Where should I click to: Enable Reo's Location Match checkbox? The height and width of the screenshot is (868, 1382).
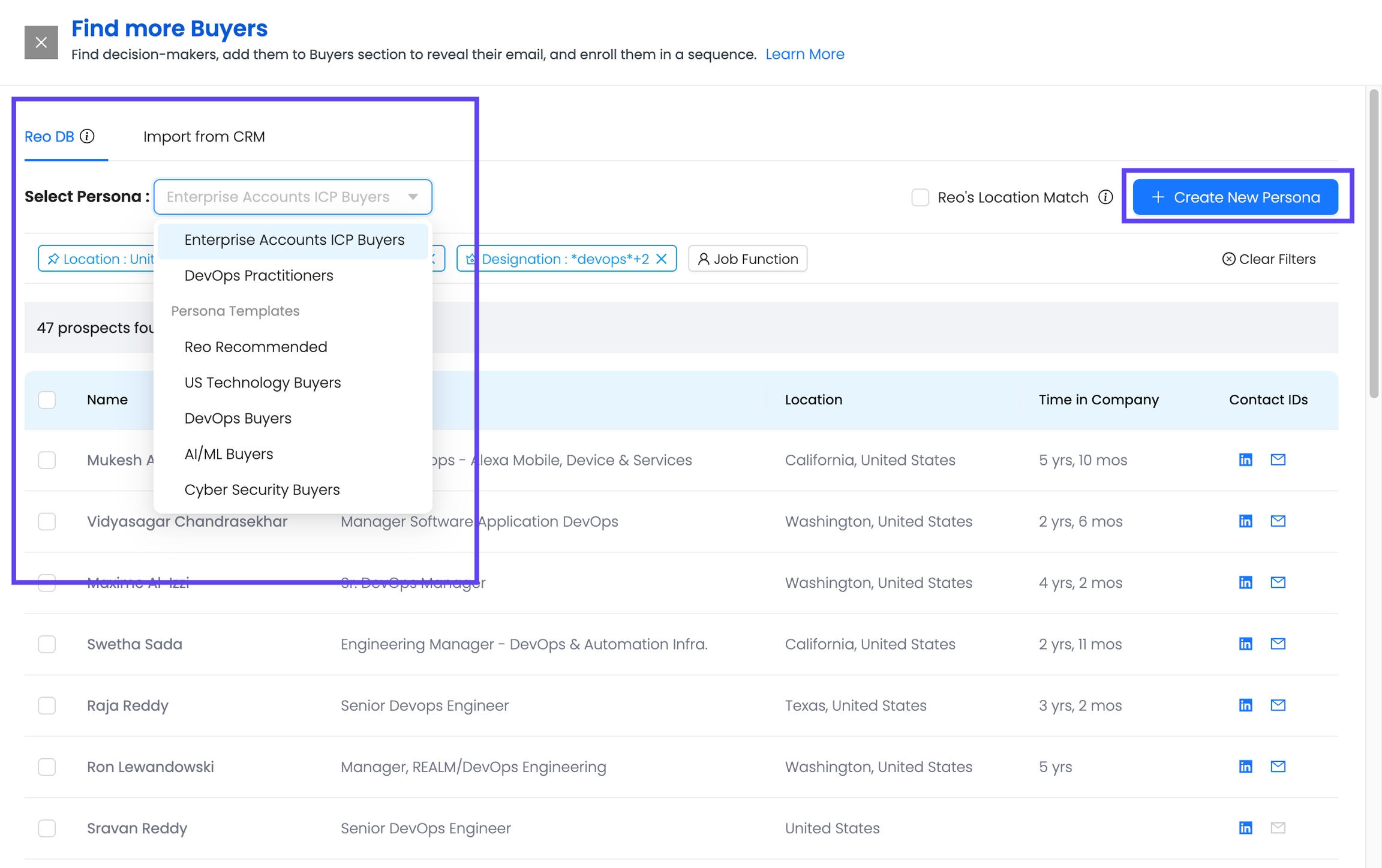[x=920, y=197]
